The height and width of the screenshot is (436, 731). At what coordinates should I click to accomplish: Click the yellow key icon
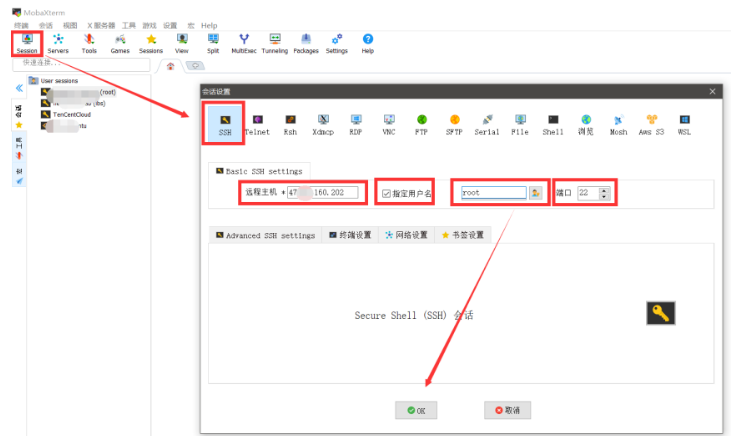[x=661, y=313]
